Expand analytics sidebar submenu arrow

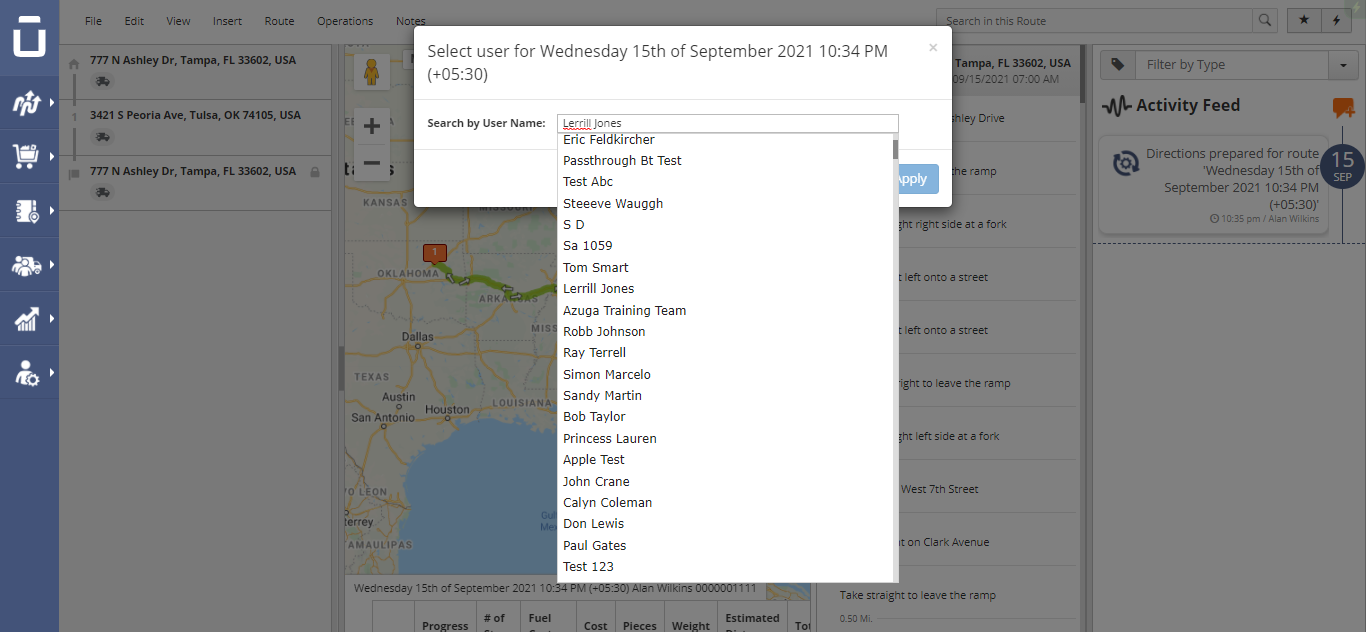[x=51, y=318]
